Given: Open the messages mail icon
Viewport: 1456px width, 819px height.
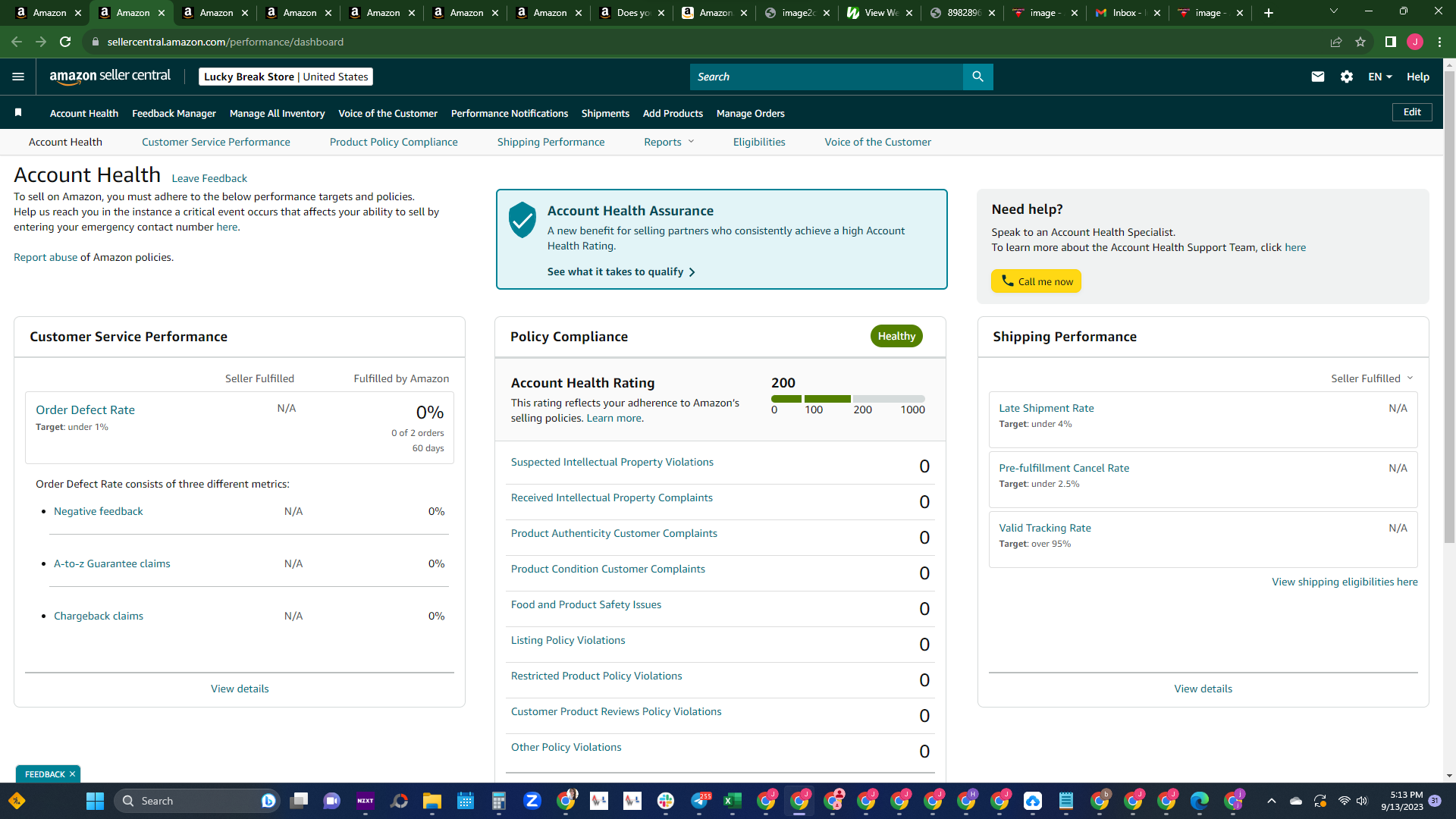Looking at the screenshot, I should click(1318, 77).
